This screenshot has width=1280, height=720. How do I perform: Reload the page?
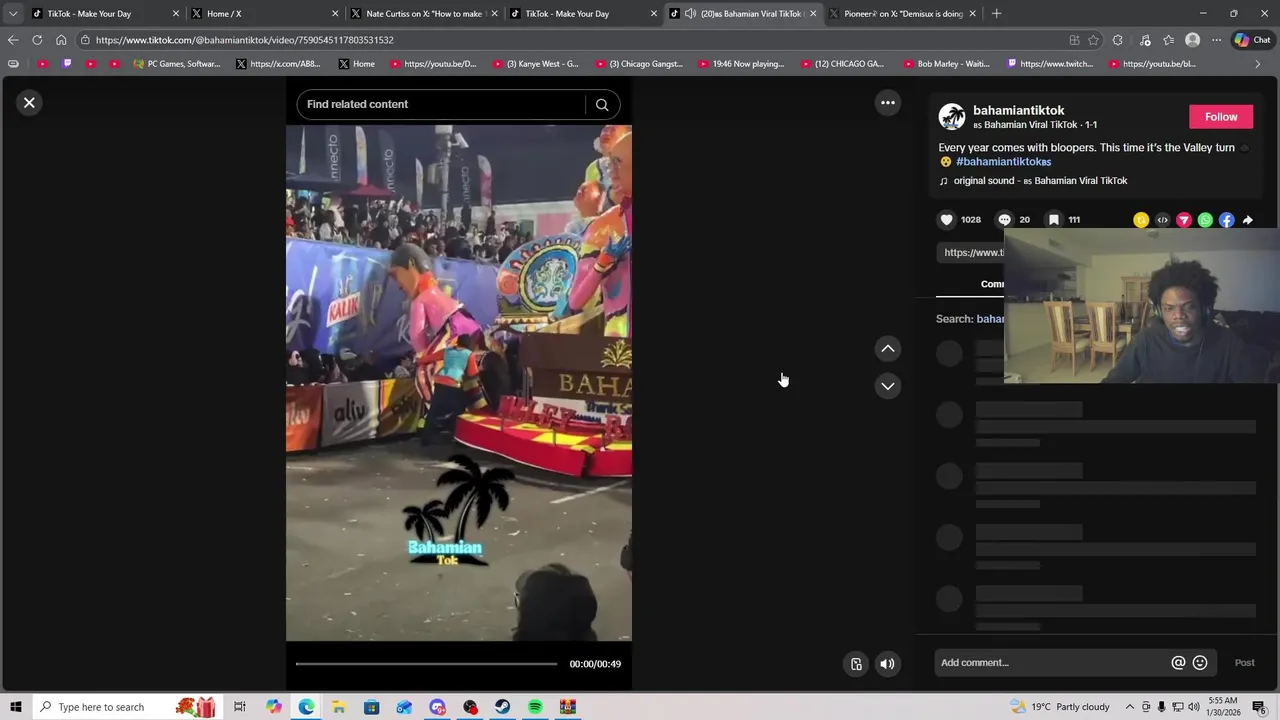click(x=37, y=40)
